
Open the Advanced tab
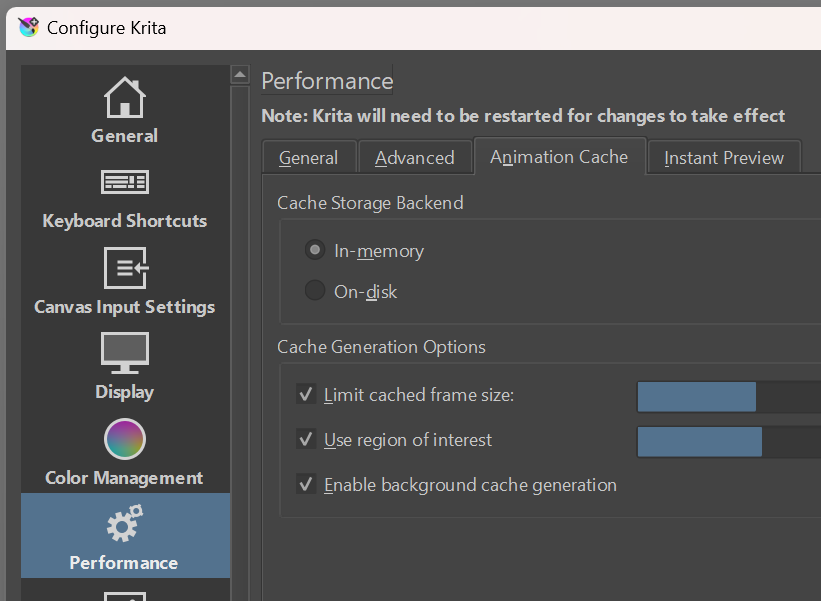pyautogui.click(x=414, y=158)
